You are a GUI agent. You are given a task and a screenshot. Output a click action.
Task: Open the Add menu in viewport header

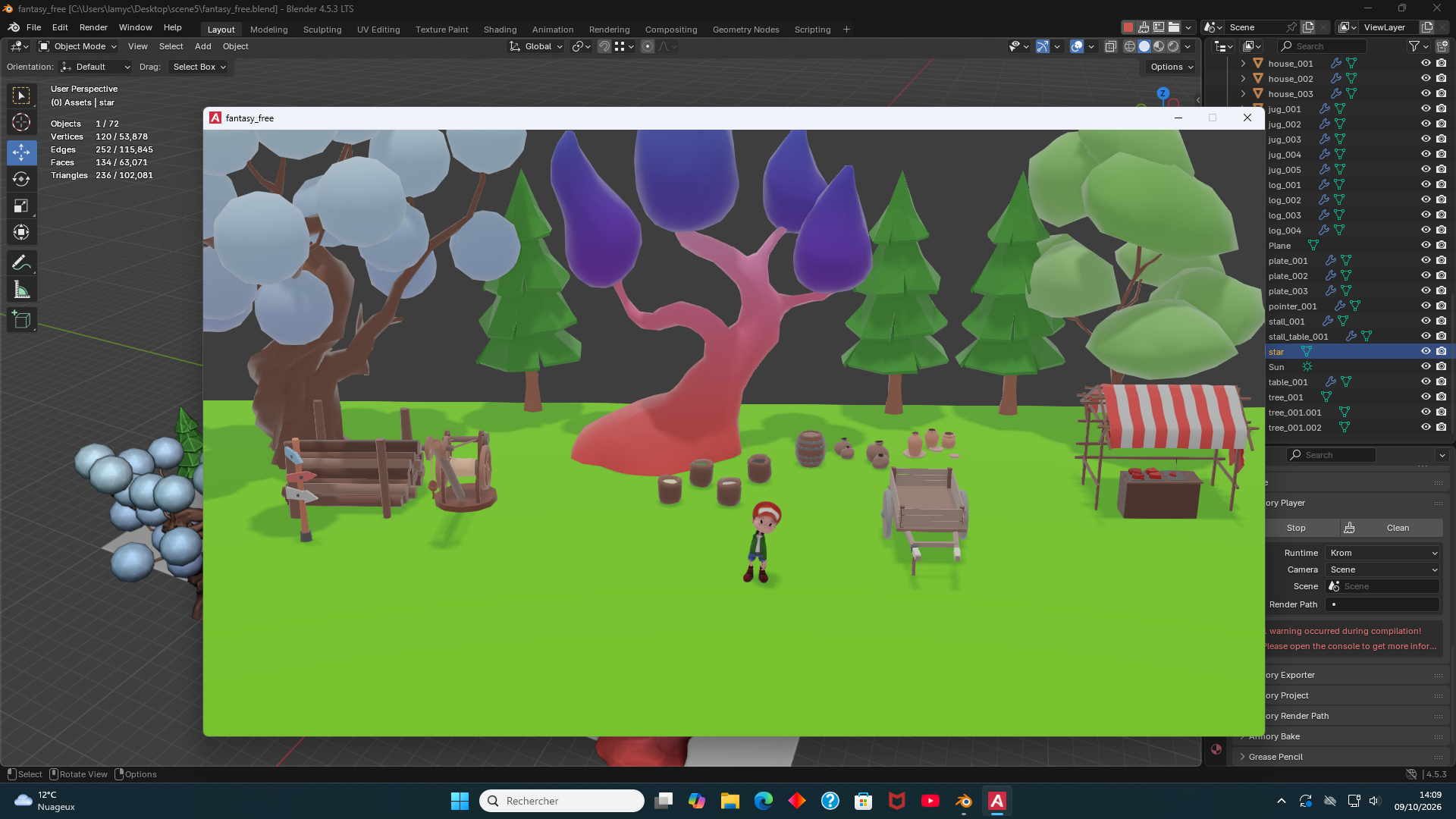(202, 46)
